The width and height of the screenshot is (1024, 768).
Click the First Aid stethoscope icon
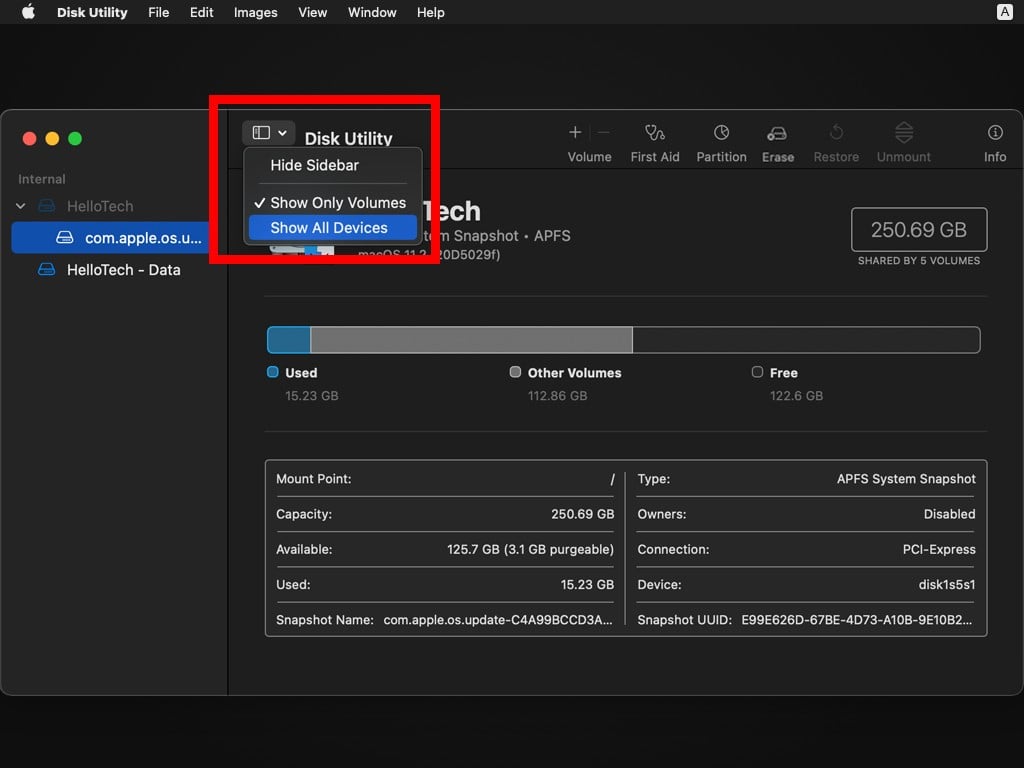[655, 133]
